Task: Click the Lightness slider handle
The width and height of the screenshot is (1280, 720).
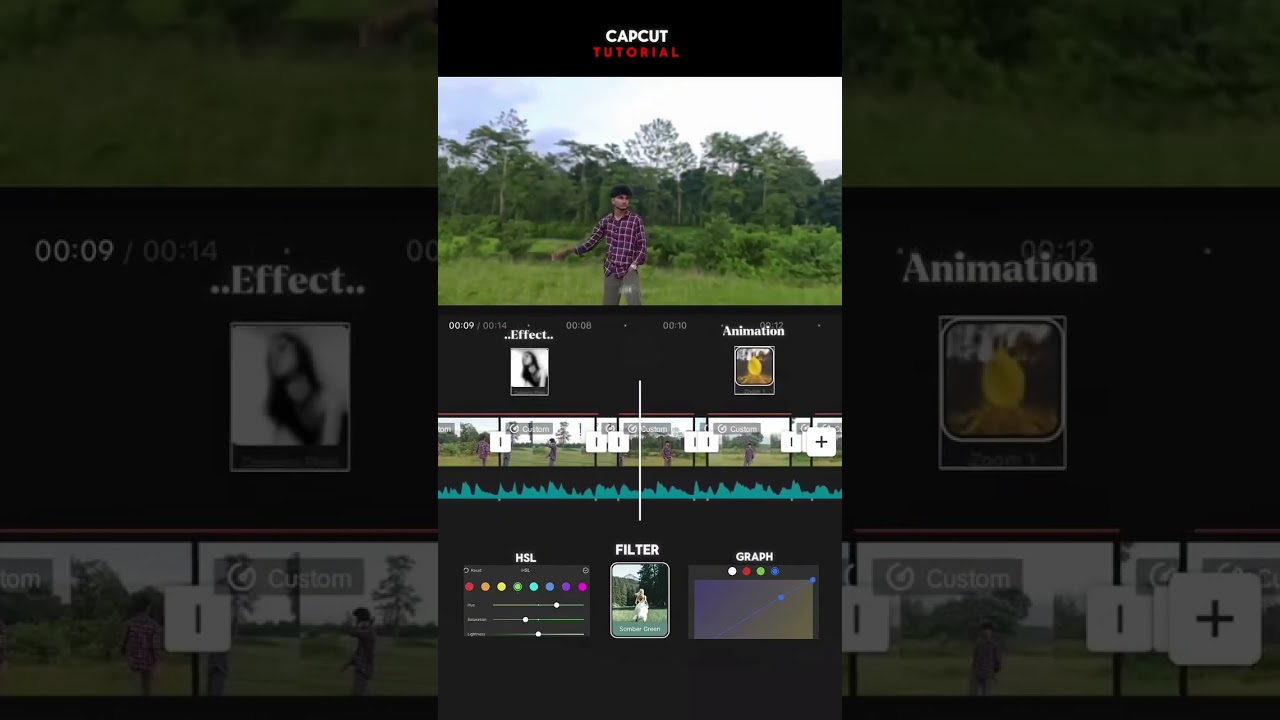Action: [538, 634]
